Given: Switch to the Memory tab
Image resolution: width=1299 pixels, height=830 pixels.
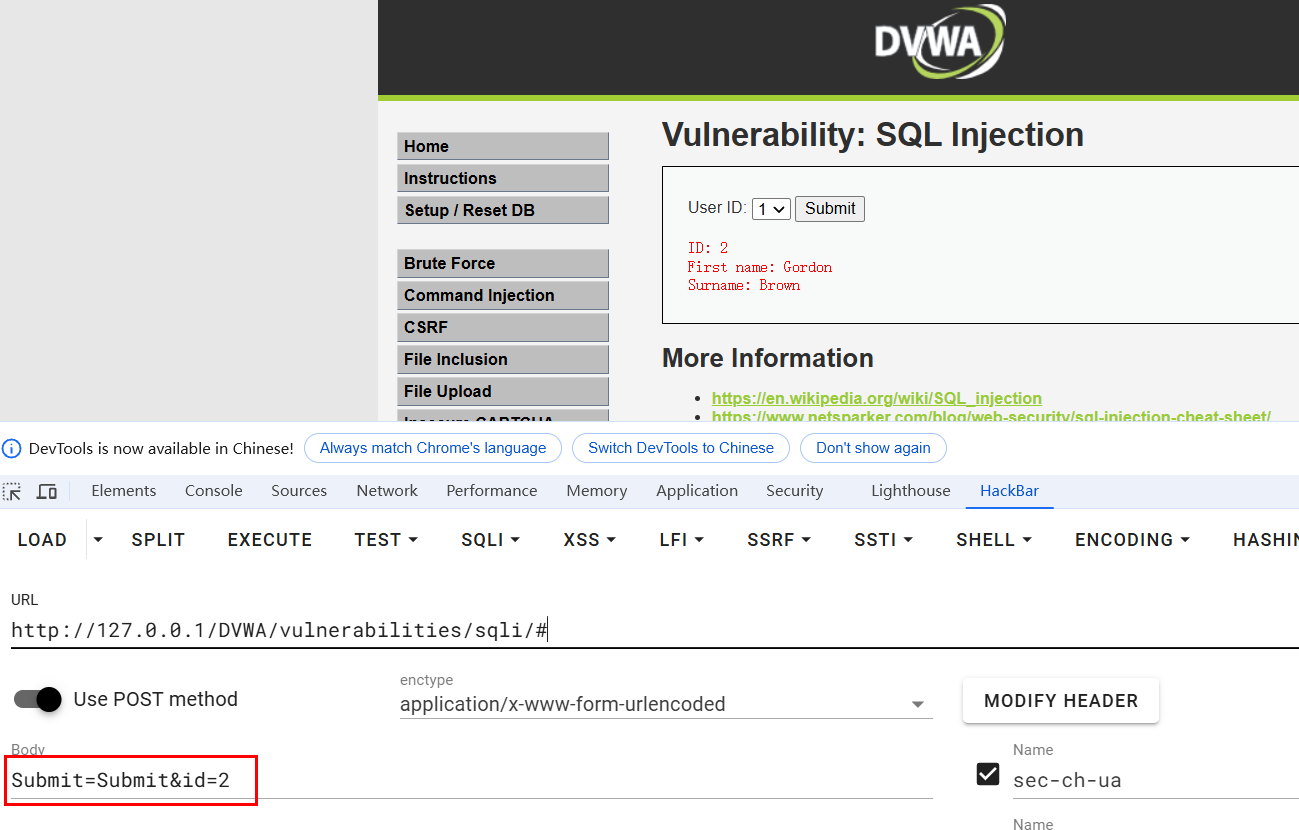Looking at the screenshot, I should (x=597, y=491).
